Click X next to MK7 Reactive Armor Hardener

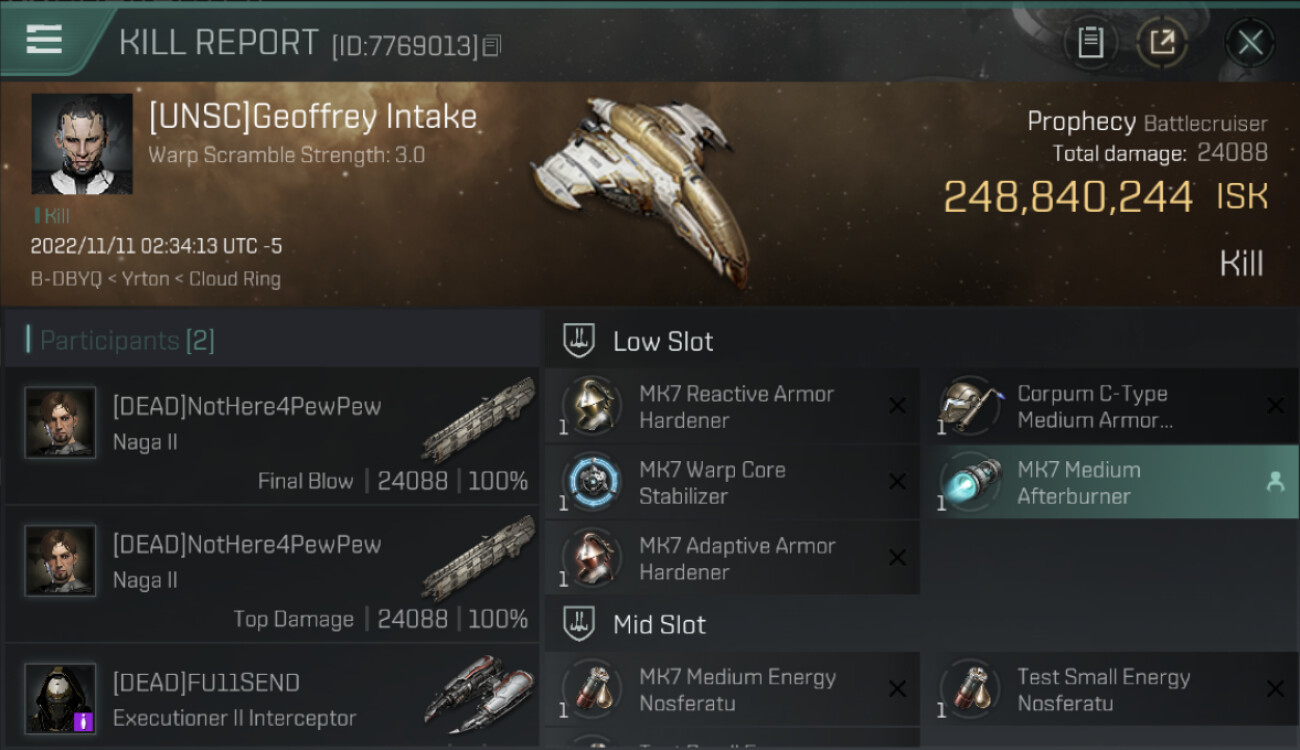tap(897, 406)
